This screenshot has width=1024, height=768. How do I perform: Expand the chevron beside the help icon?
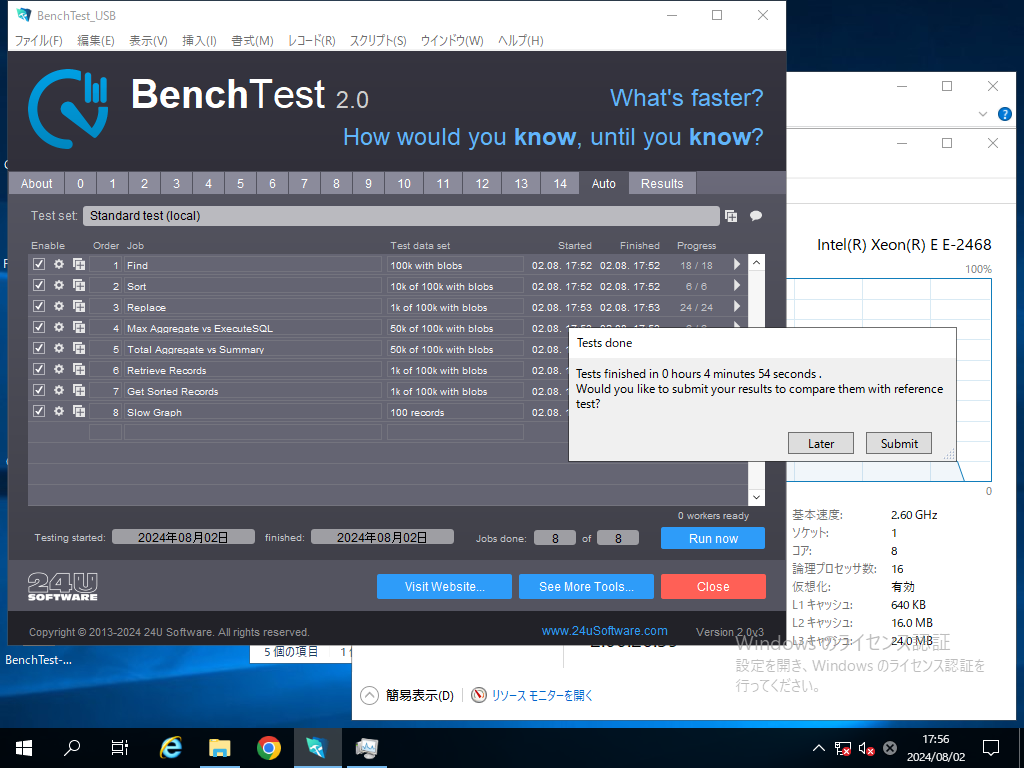click(x=982, y=114)
